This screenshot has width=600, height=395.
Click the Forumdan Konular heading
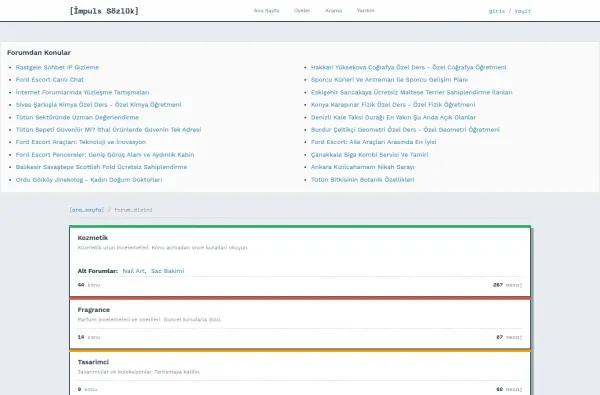(39, 52)
